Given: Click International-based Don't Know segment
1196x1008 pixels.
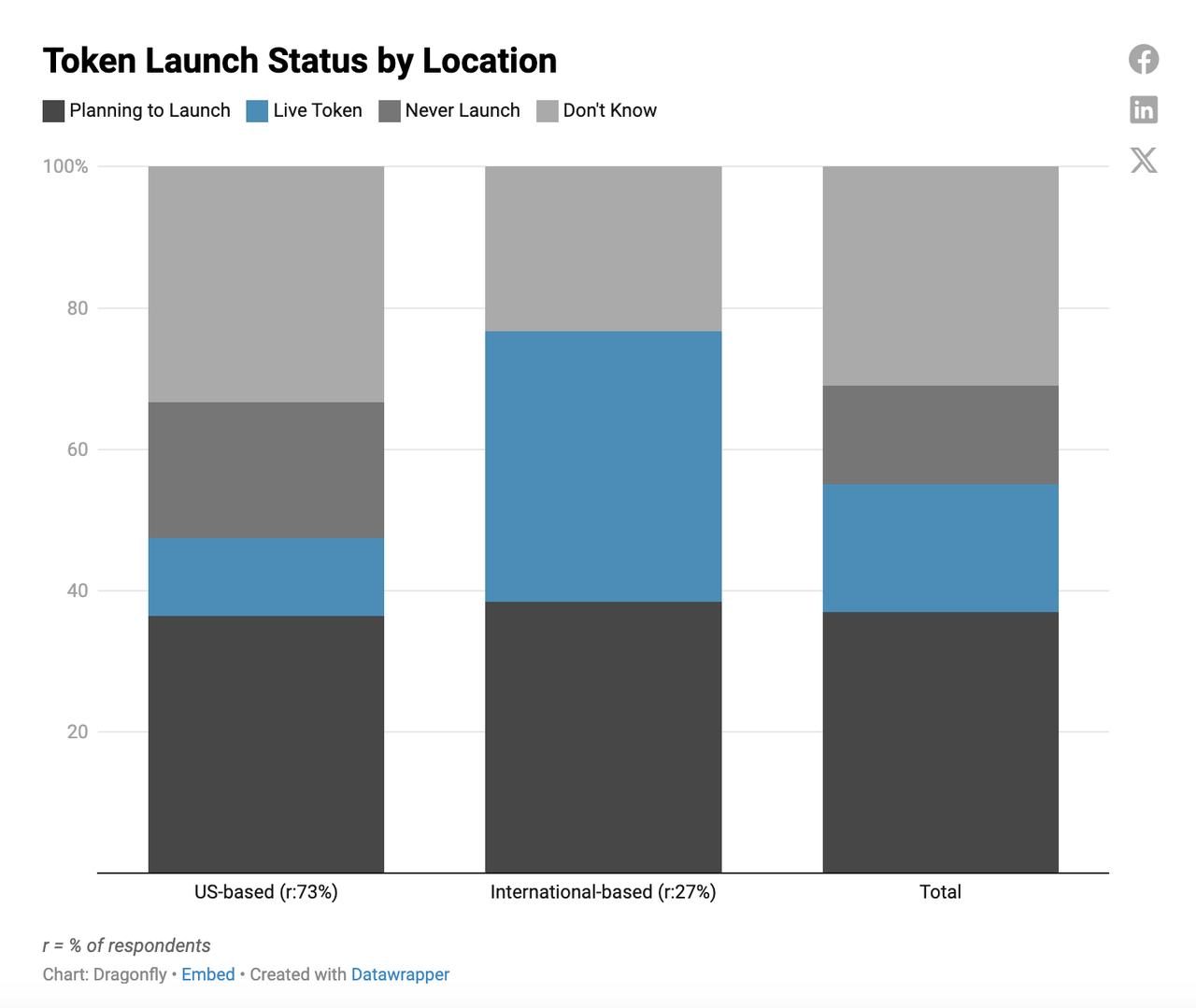Looking at the screenshot, I should point(604,248).
